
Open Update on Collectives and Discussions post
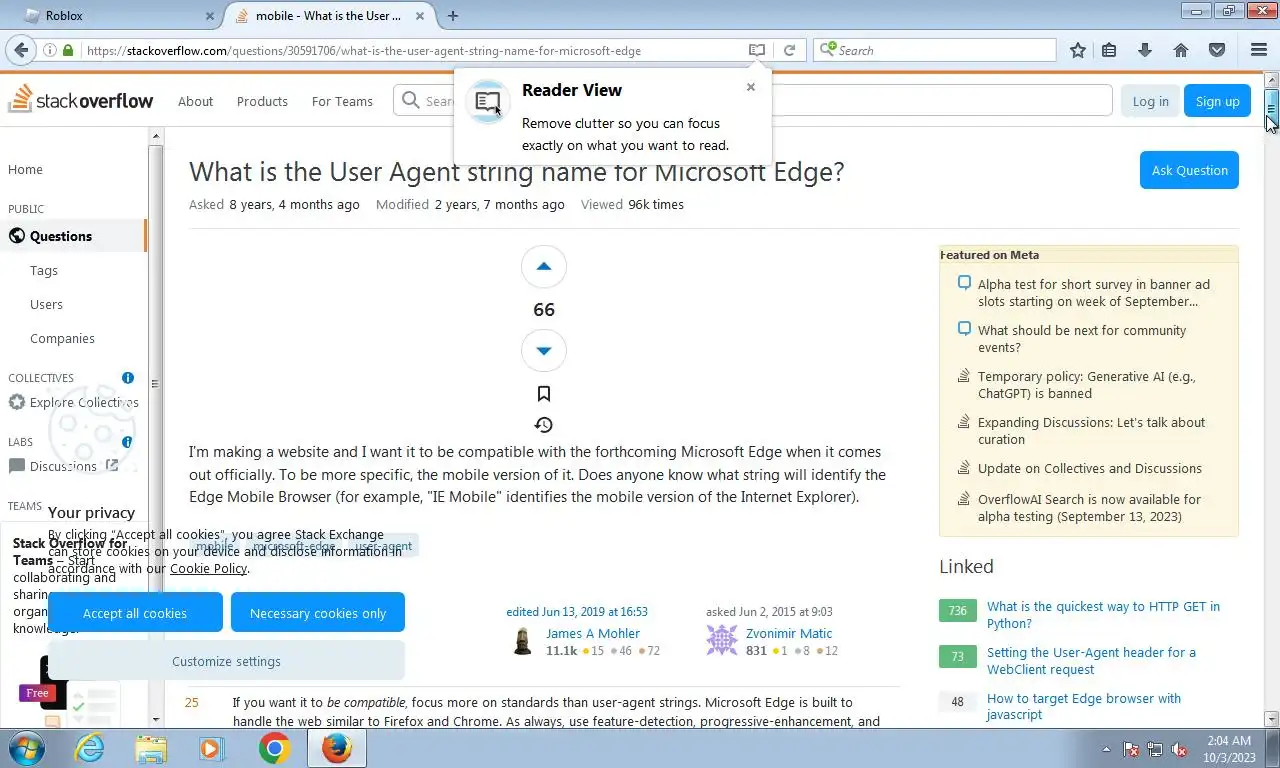point(1090,468)
